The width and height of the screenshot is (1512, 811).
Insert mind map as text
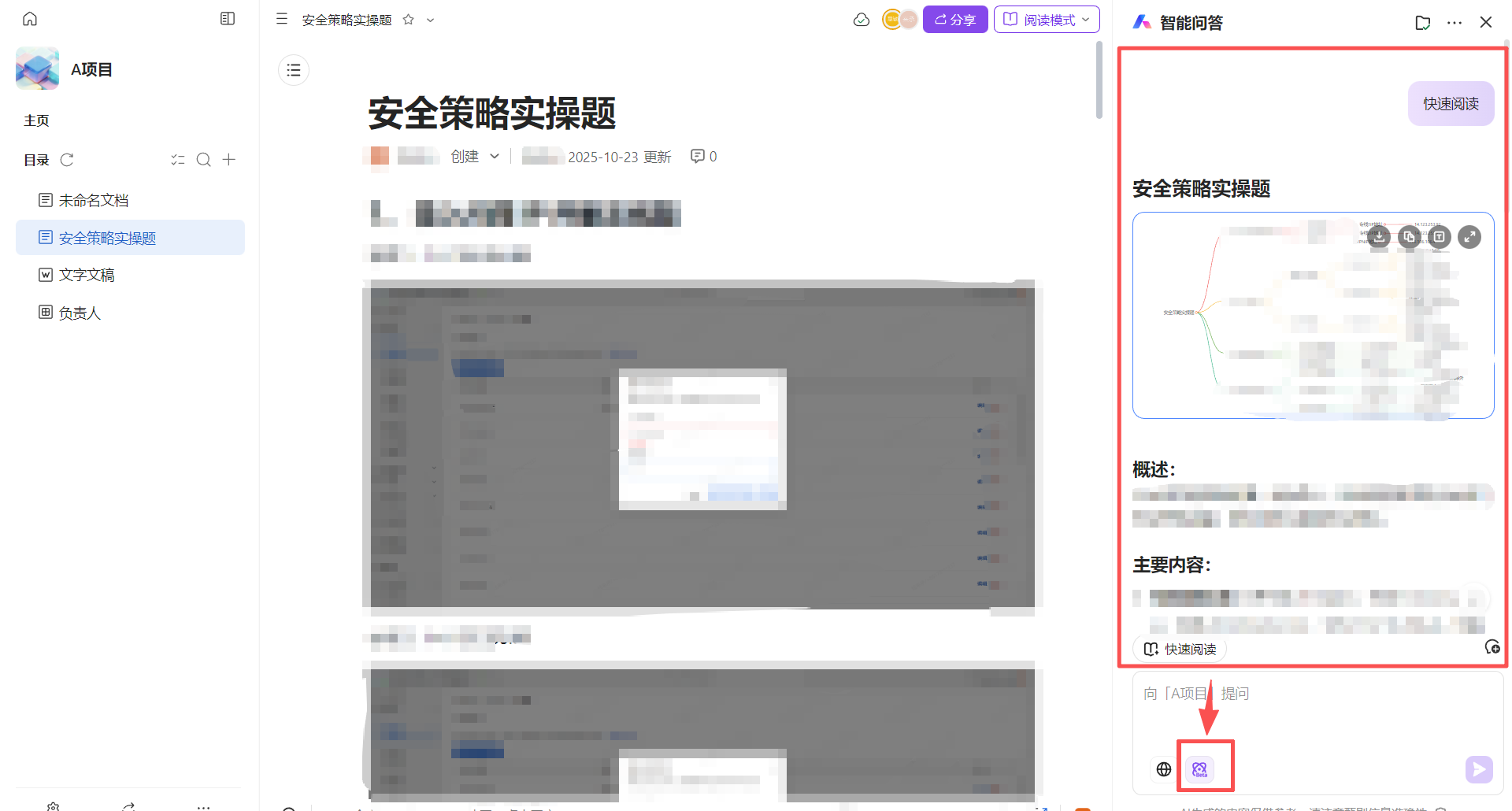tap(1439, 237)
